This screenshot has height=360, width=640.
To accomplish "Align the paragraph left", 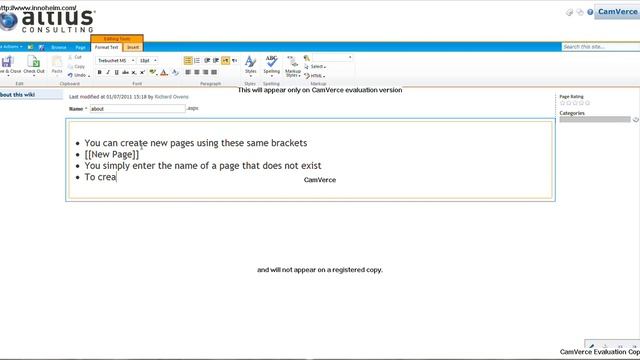I will (x=188, y=72).
